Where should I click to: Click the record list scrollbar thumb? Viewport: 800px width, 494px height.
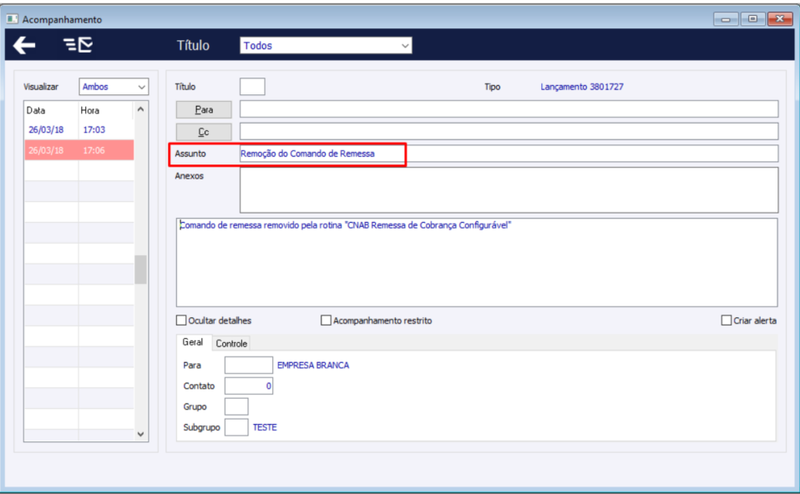(x=141, y=269)
